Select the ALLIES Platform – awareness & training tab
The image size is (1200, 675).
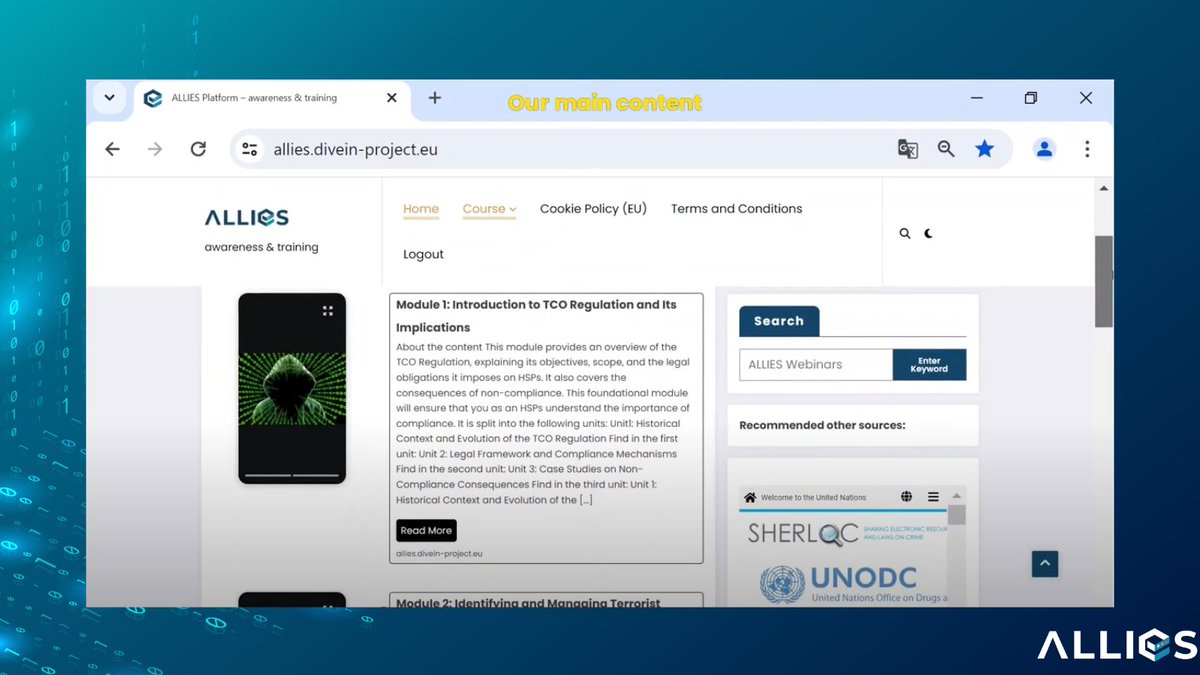(x=270, y=98)
